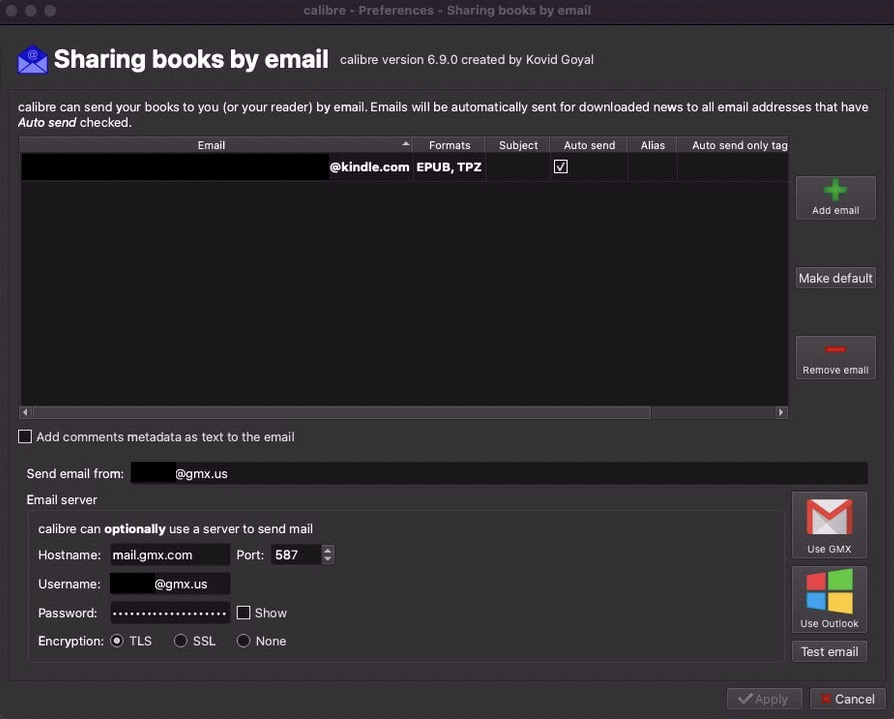
Task: Click the Hostname field mail.gmx.com
Action: point(170,555)
